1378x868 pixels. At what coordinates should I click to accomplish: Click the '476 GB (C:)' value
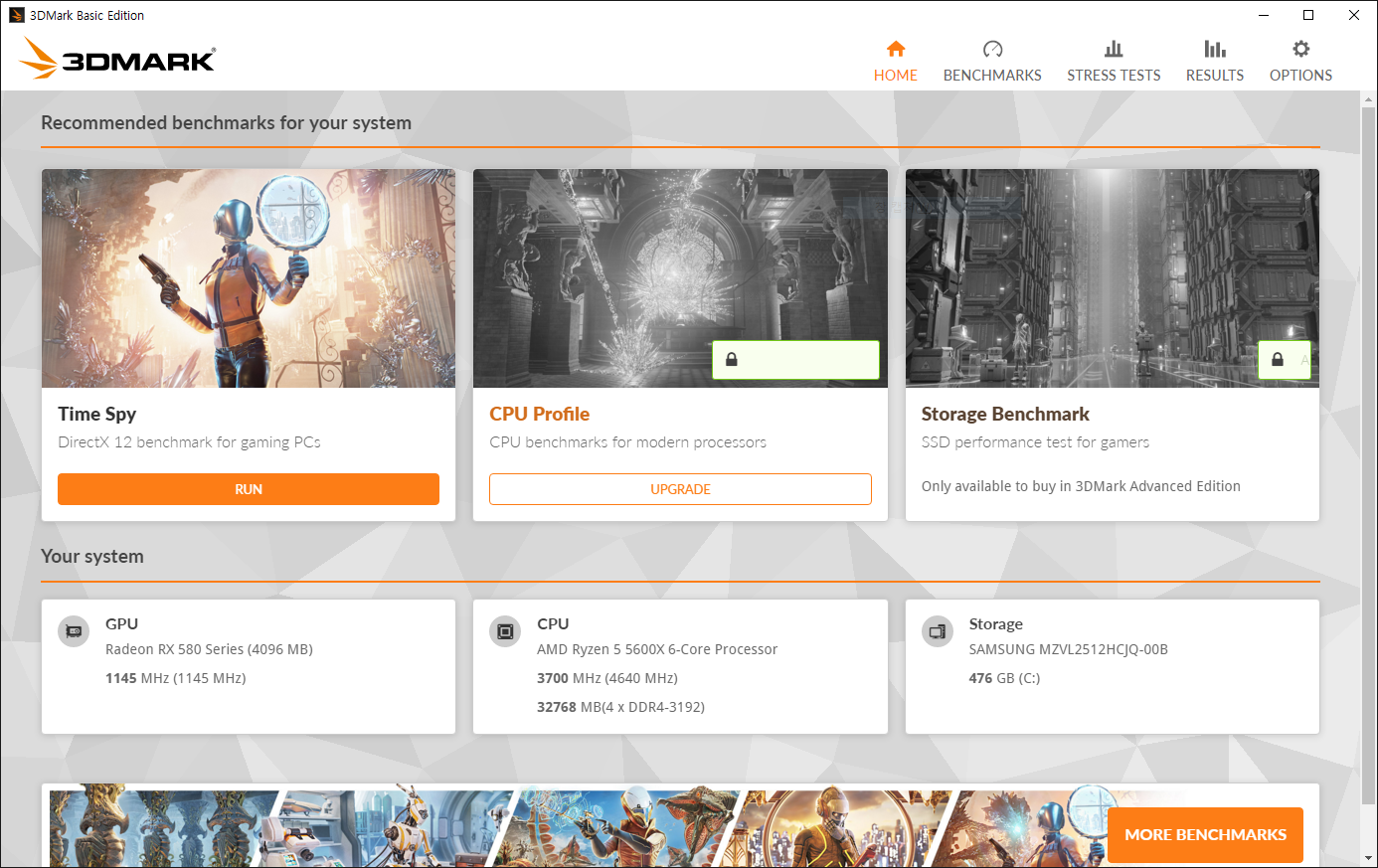coord(1004,678)
